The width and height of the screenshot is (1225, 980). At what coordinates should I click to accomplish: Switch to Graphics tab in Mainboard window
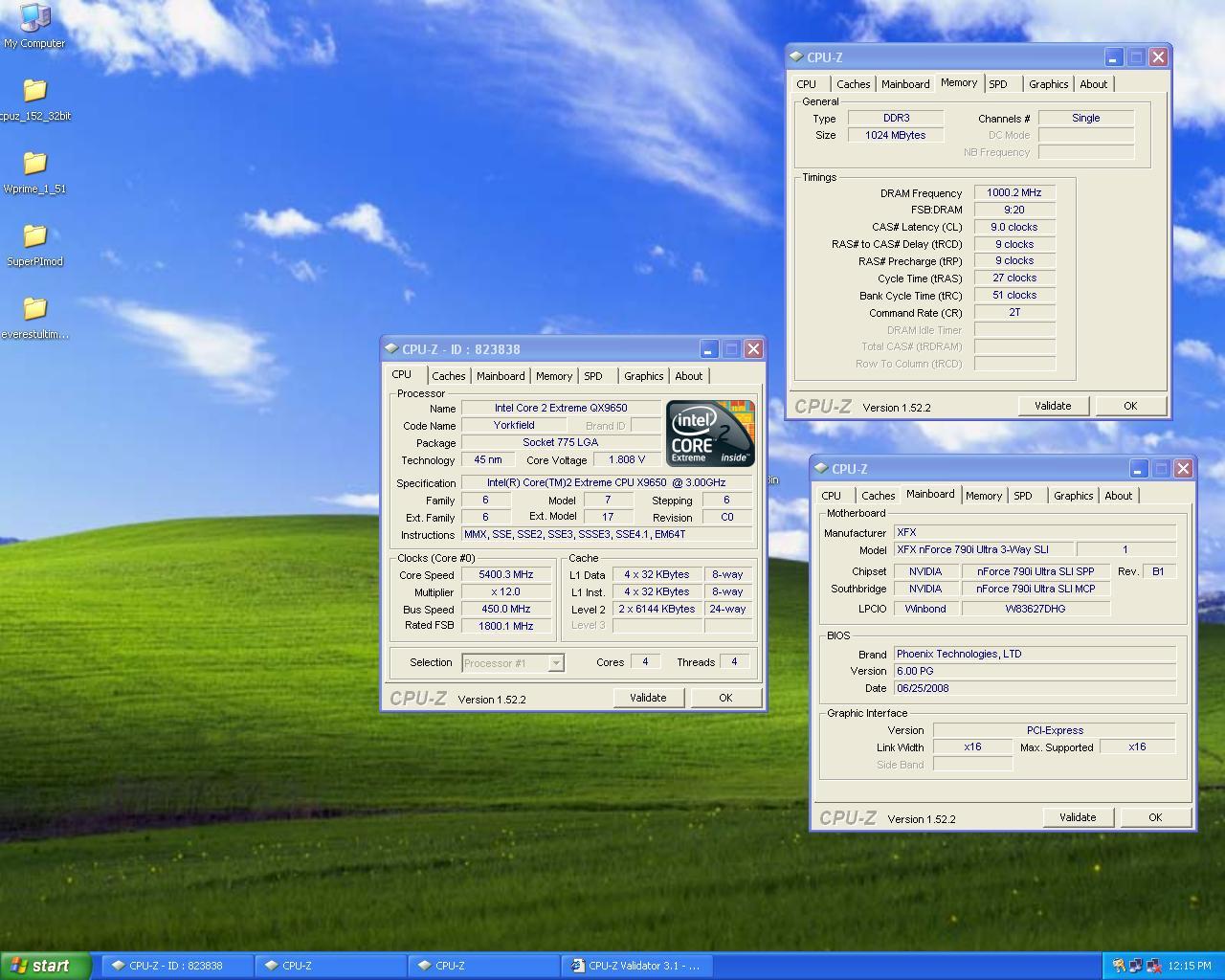[1074, 496]
